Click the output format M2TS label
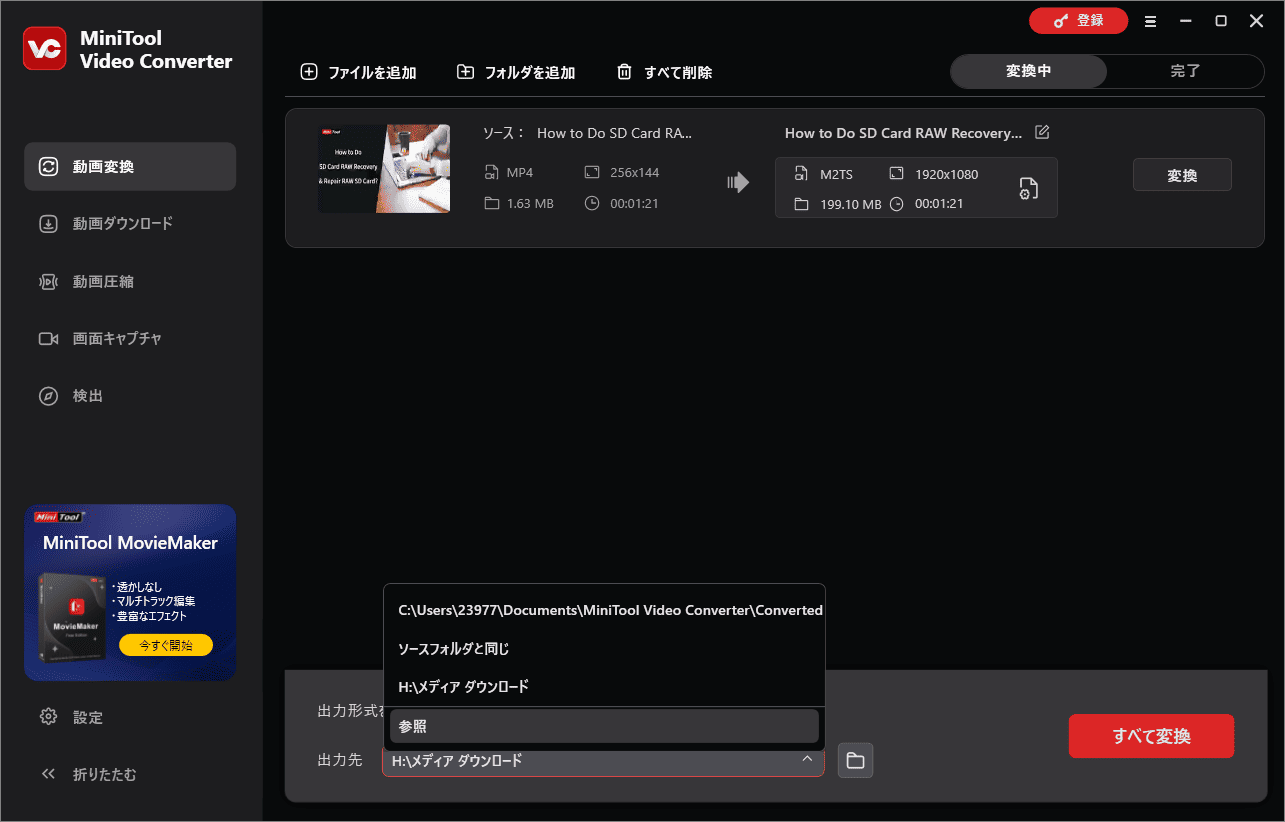This screenshot has height=822, width=1285. click(836, 174)
